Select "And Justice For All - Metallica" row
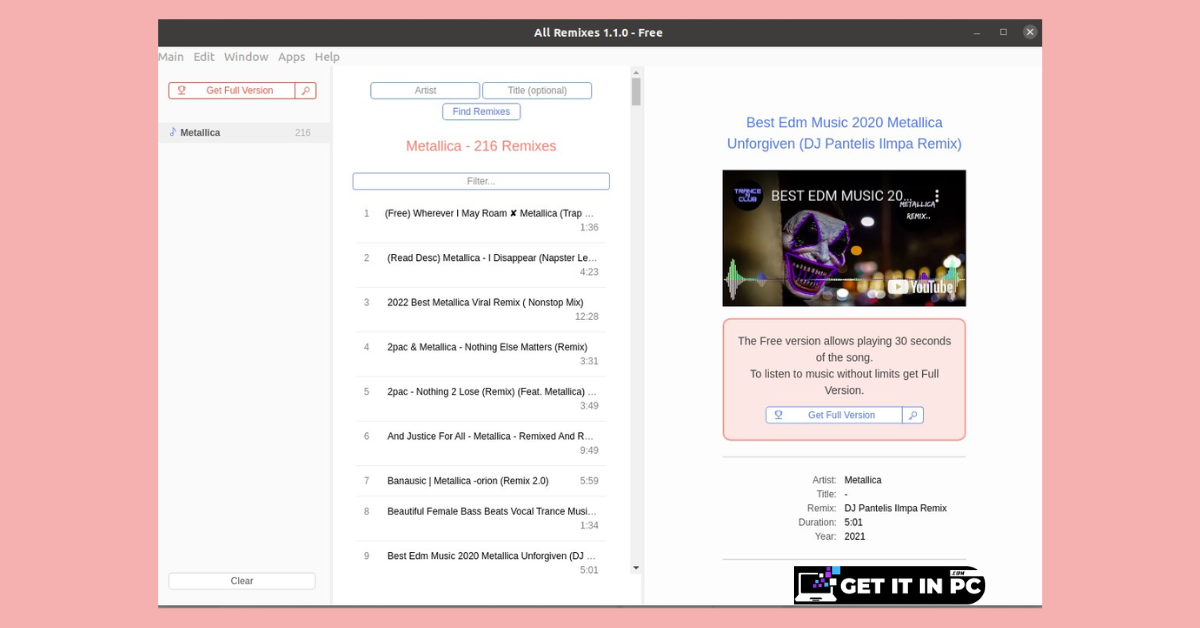The width and height of the screenshot is (1200, 628). click(481, 443)
